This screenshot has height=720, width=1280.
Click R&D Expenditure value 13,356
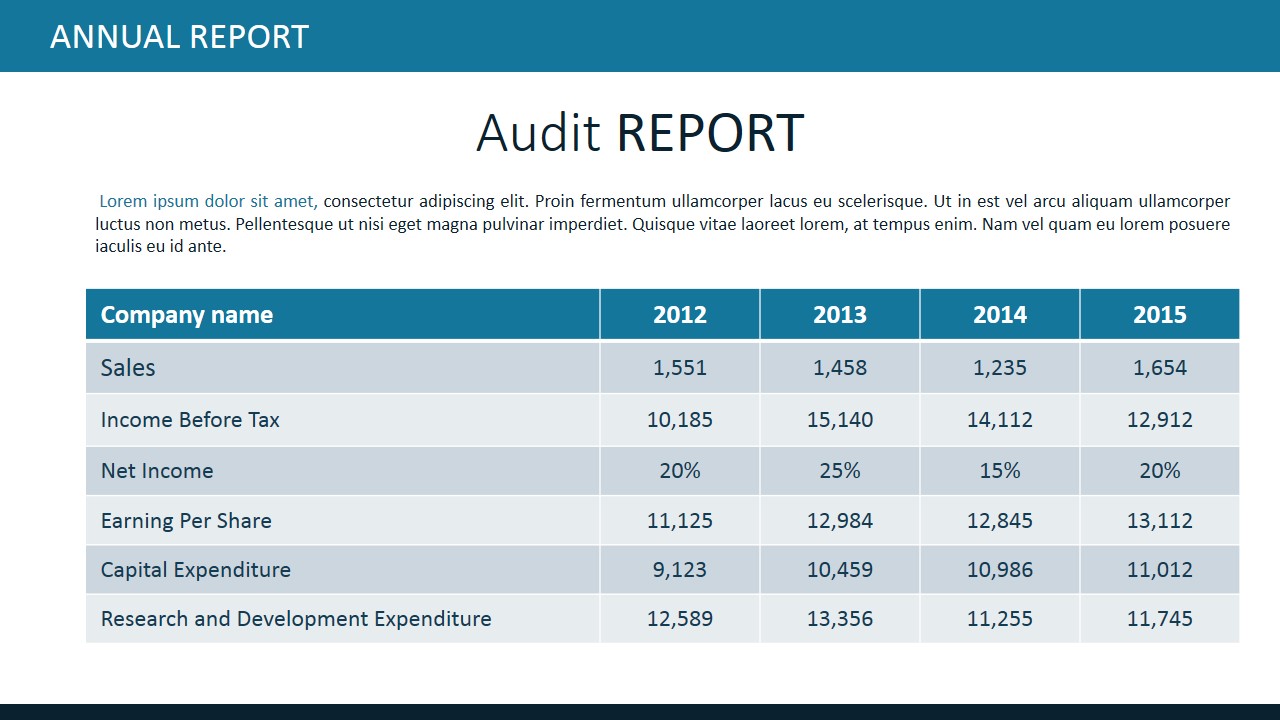click(840, 619)
